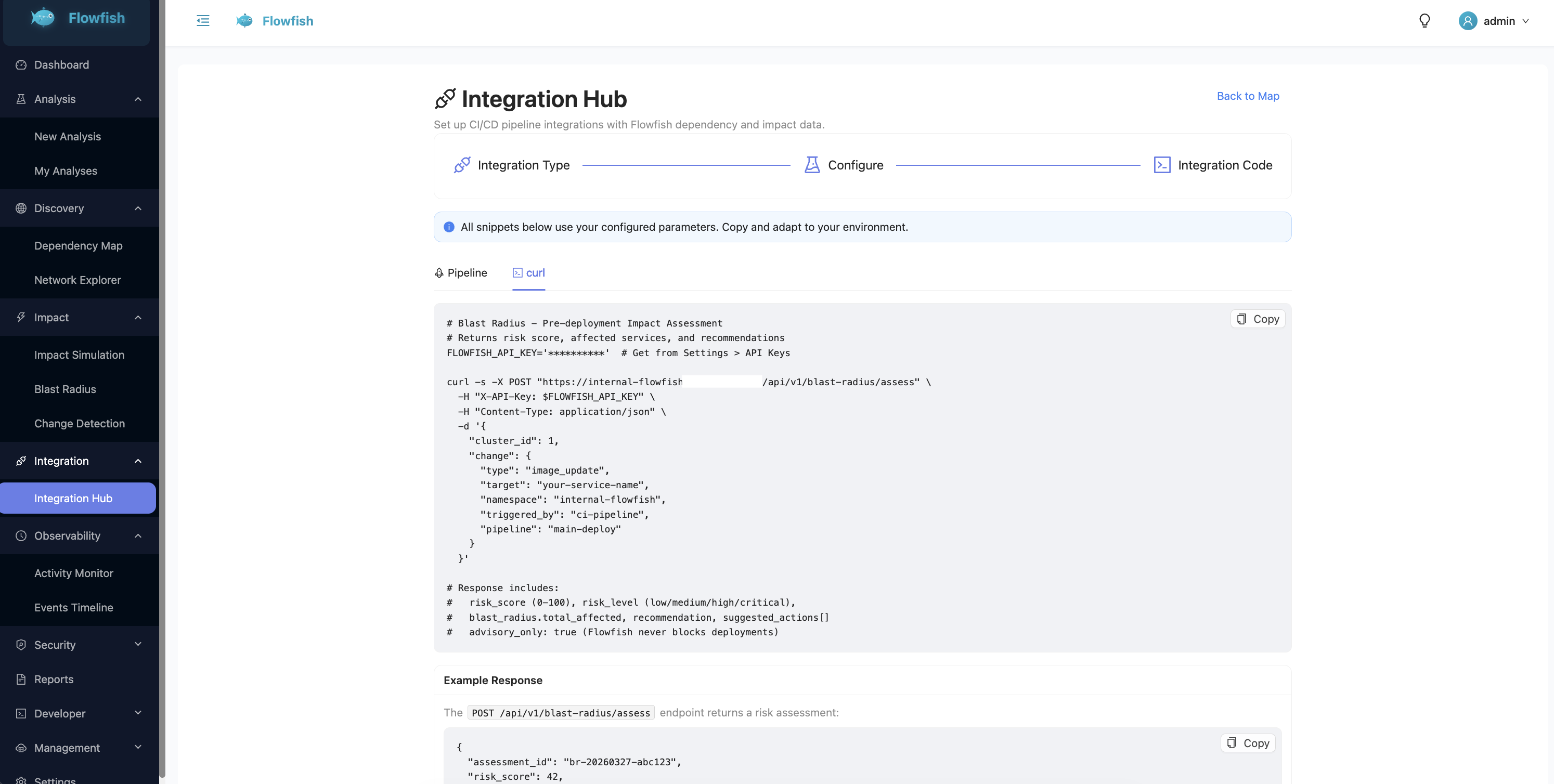
Task: Select Integration Hub in the sidebar
Action: (78, 498)
